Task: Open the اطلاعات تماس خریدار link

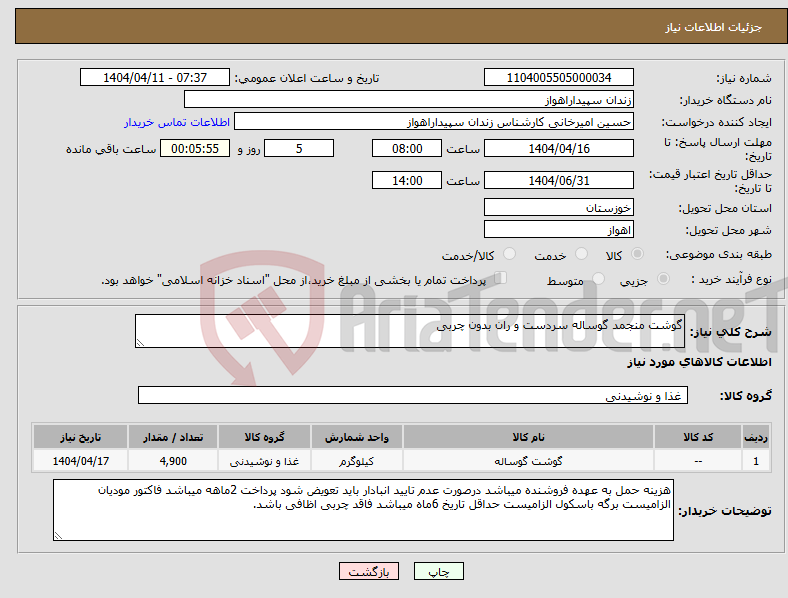Action: coord(177,122)
